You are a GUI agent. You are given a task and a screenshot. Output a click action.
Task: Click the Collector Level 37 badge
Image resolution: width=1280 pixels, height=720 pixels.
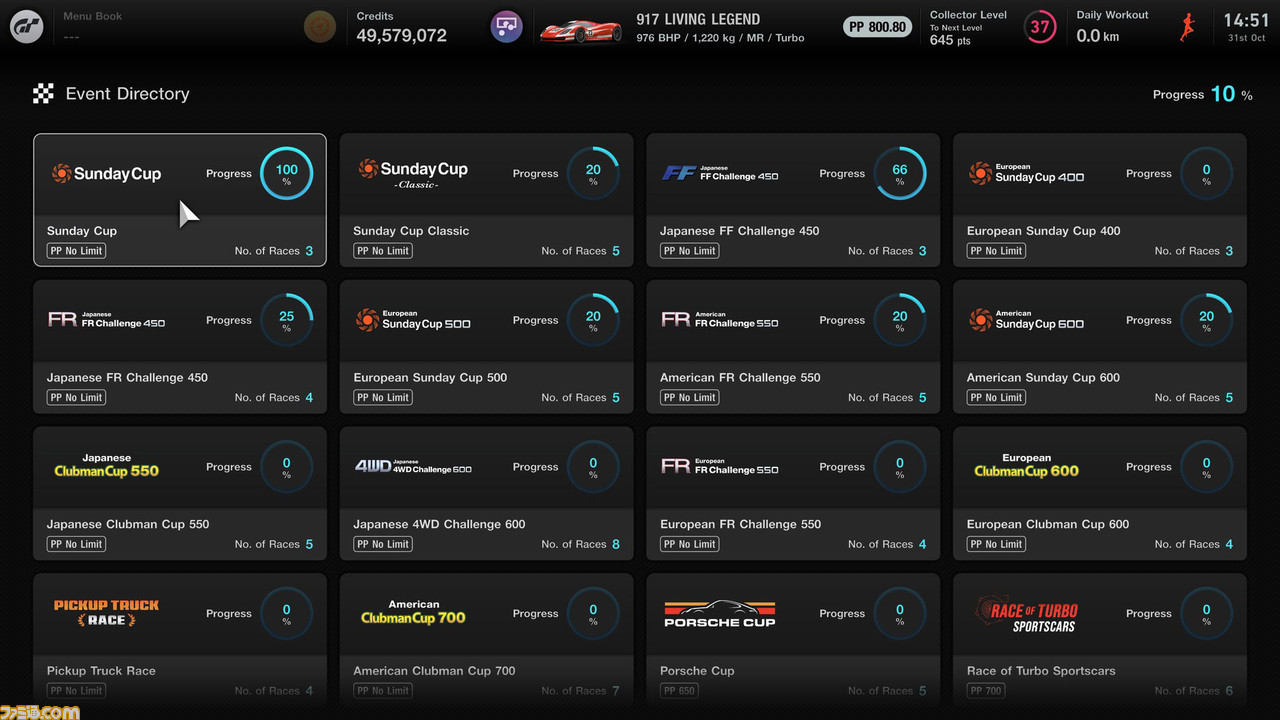pos(1040,27)
